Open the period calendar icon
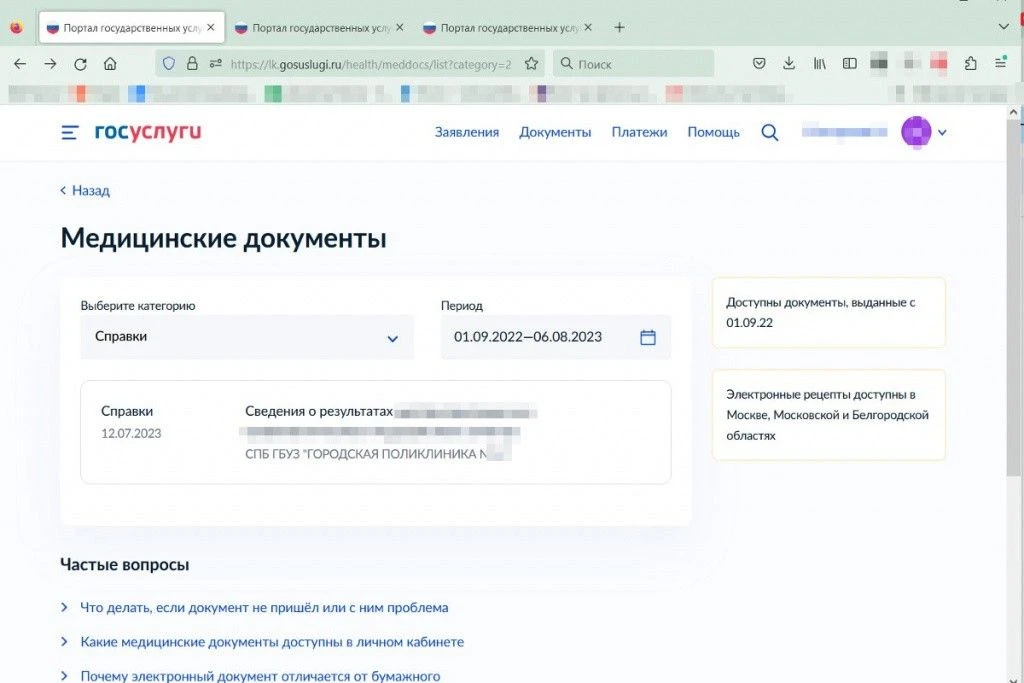This screenshot has height=683, width=1024. (648, 338)
